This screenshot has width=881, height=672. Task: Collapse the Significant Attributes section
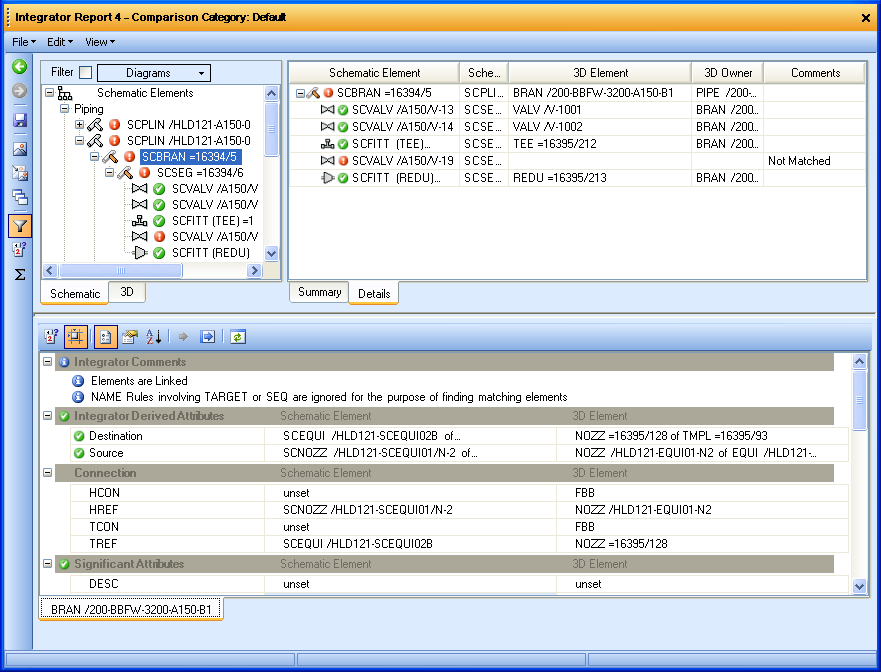pos(48,564)
